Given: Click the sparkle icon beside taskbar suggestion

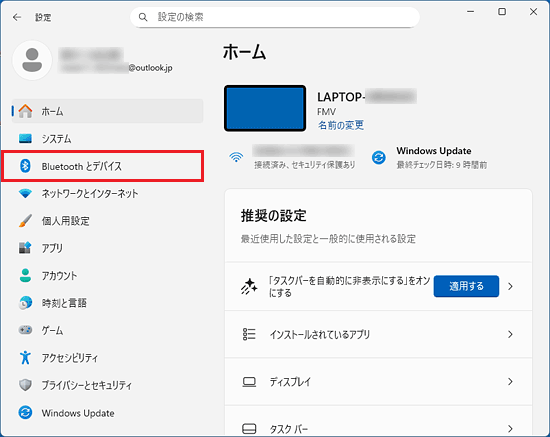Looking at the screenshot, I should pyautogui.click(x=249, y=286).
